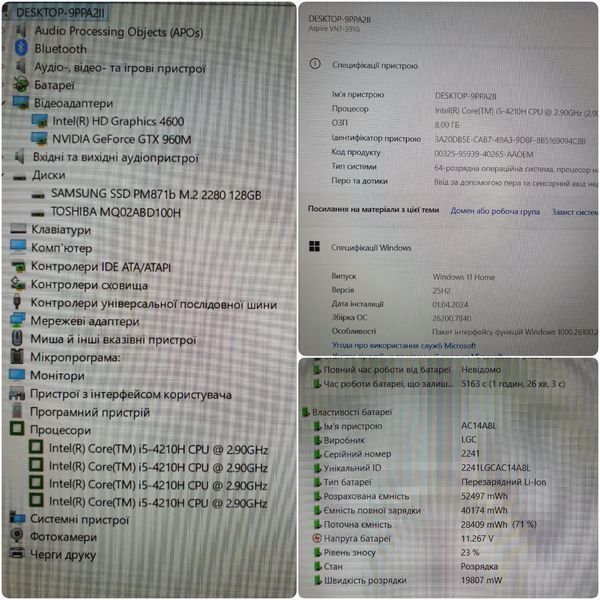Click the Унікальний ID value 2241LGCAC14A8L

tap(496, 468)
